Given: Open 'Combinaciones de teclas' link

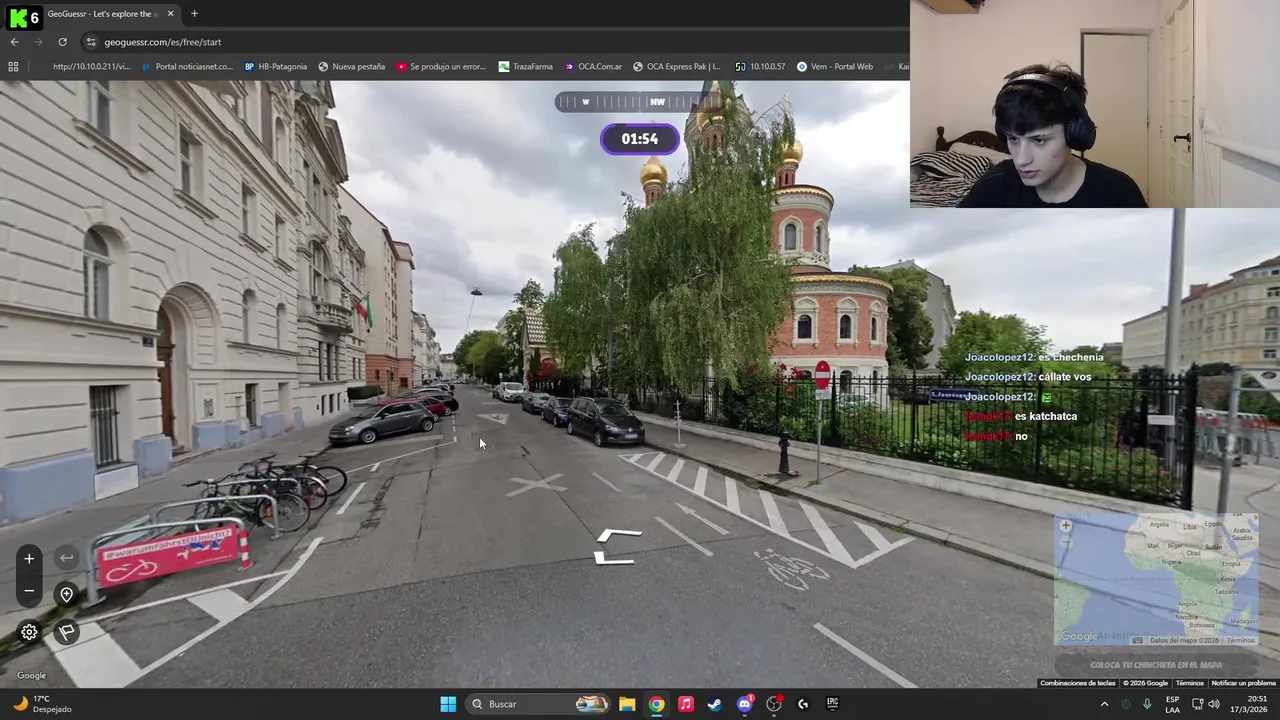Looking at the screenshot, I should coord(1077,683).
